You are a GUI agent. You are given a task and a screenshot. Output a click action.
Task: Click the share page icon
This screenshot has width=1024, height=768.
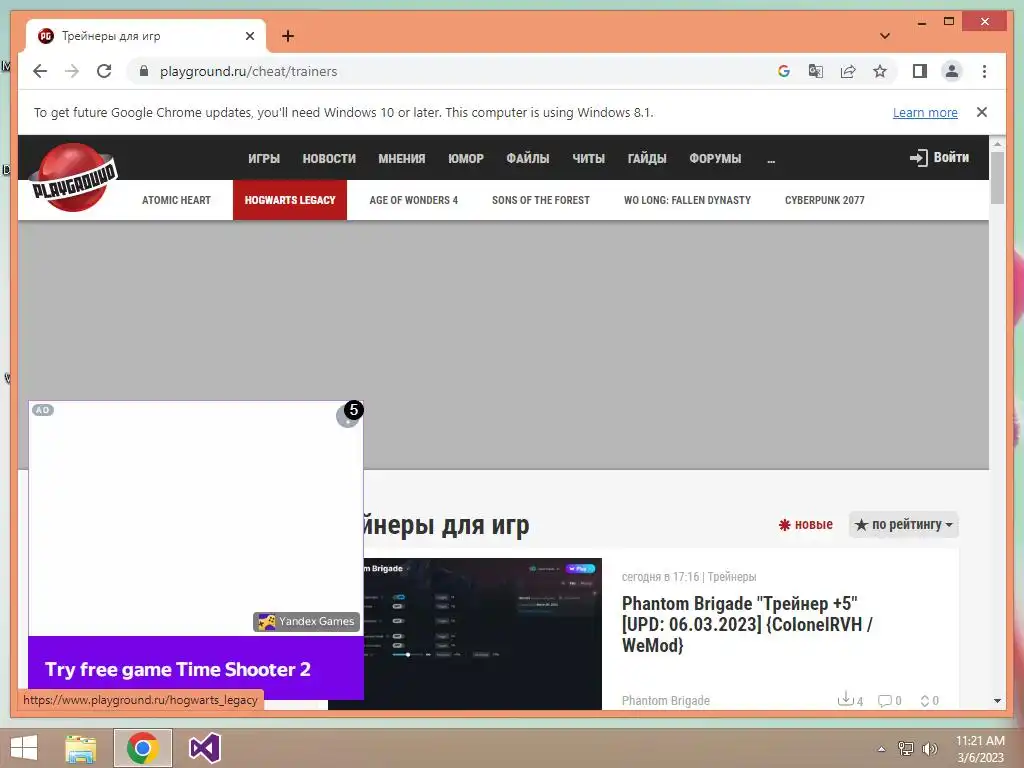[x=848, y=71]
